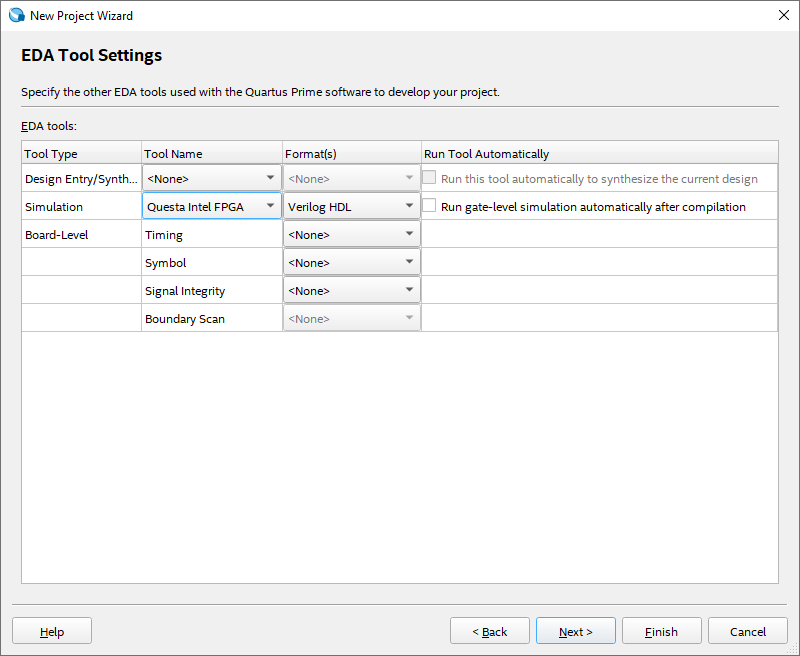Expand Verilog HDL simulation format dropdown
Viewport: 800px width, 656px height.
click(x=352, y=207)
